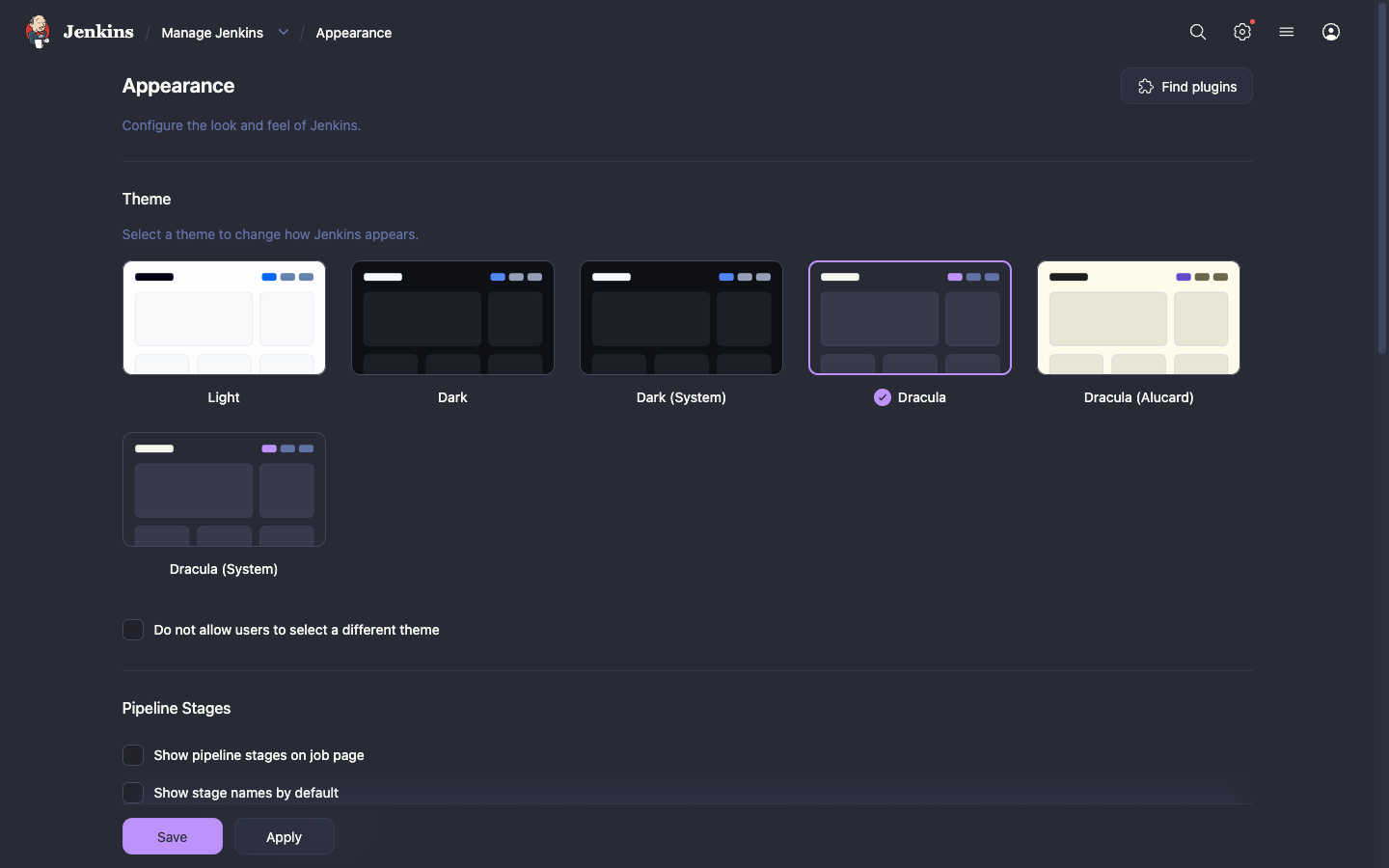Click the Dark (System) label text
The image size is (1389, 868).
coord(681,397)
